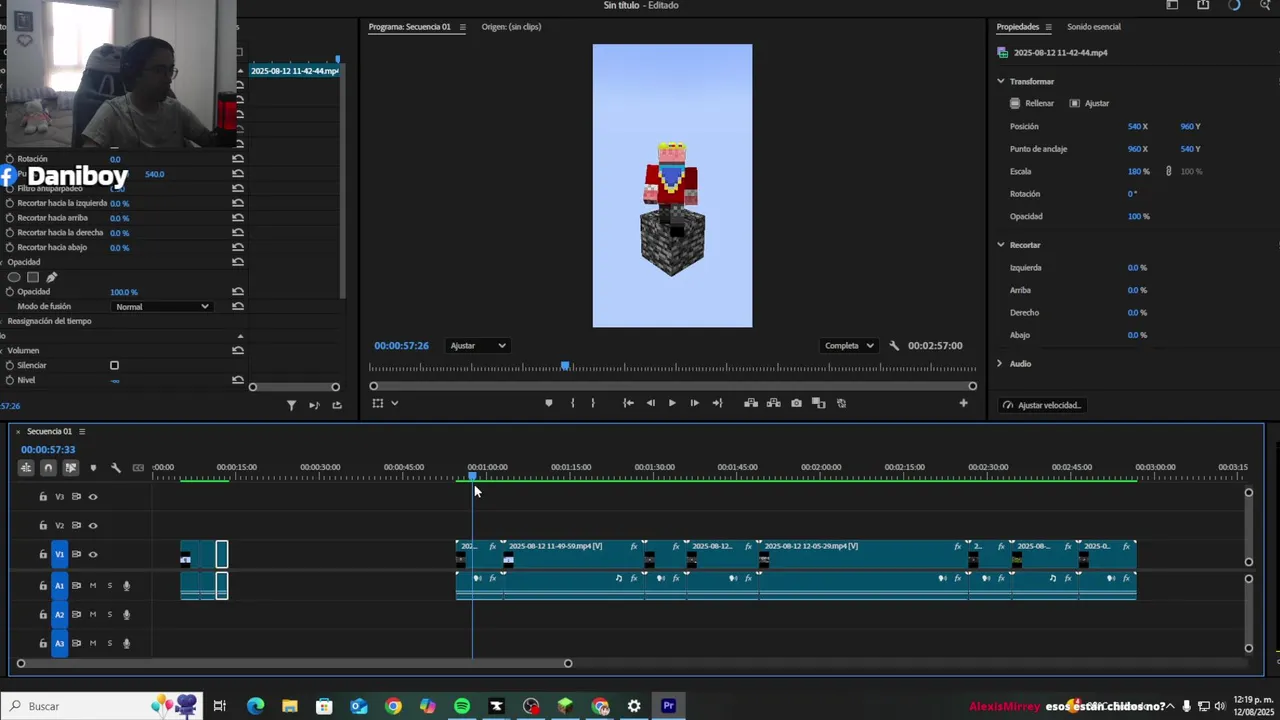
Task: Collapse the Transformar section
Action: pos(1000,81)
